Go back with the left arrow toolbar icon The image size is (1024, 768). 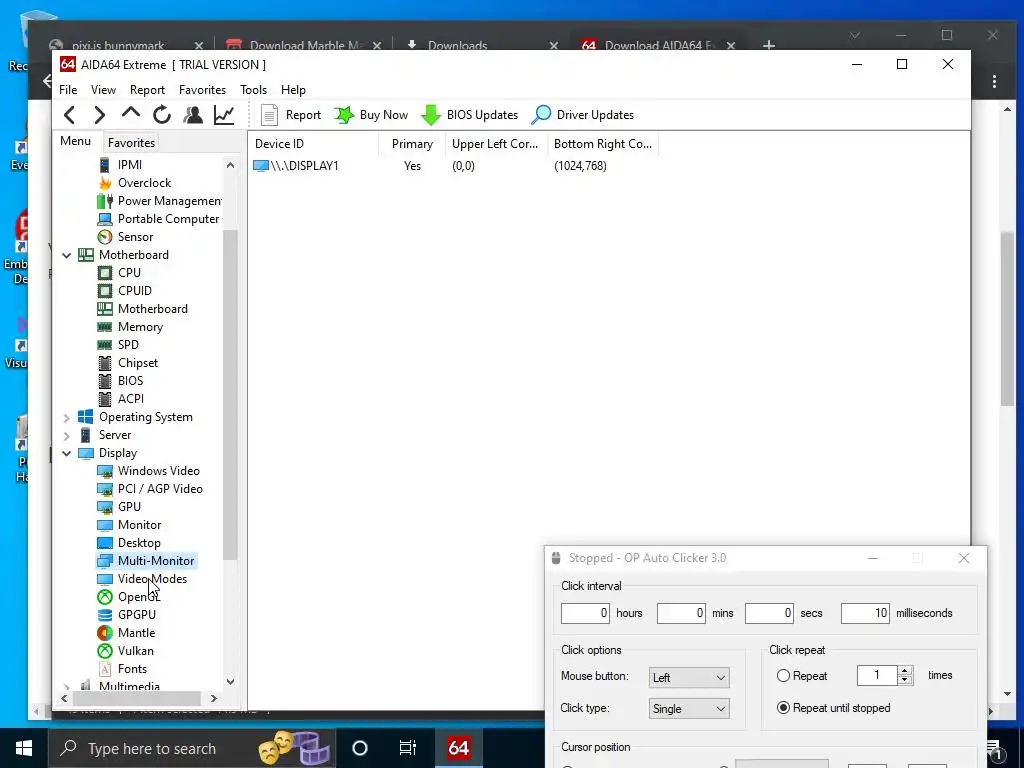coord(70,115)
